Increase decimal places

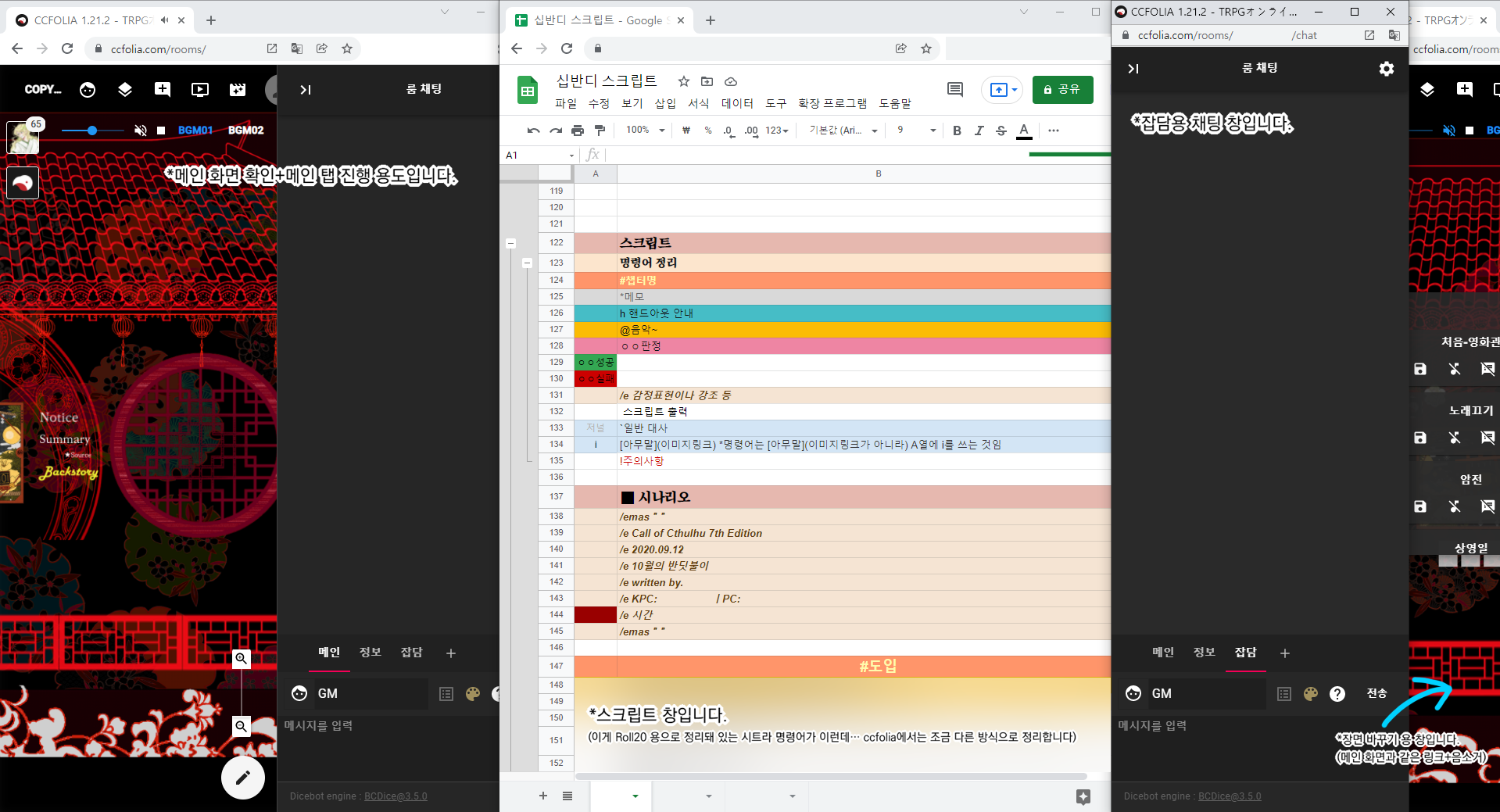pos(751,131)
